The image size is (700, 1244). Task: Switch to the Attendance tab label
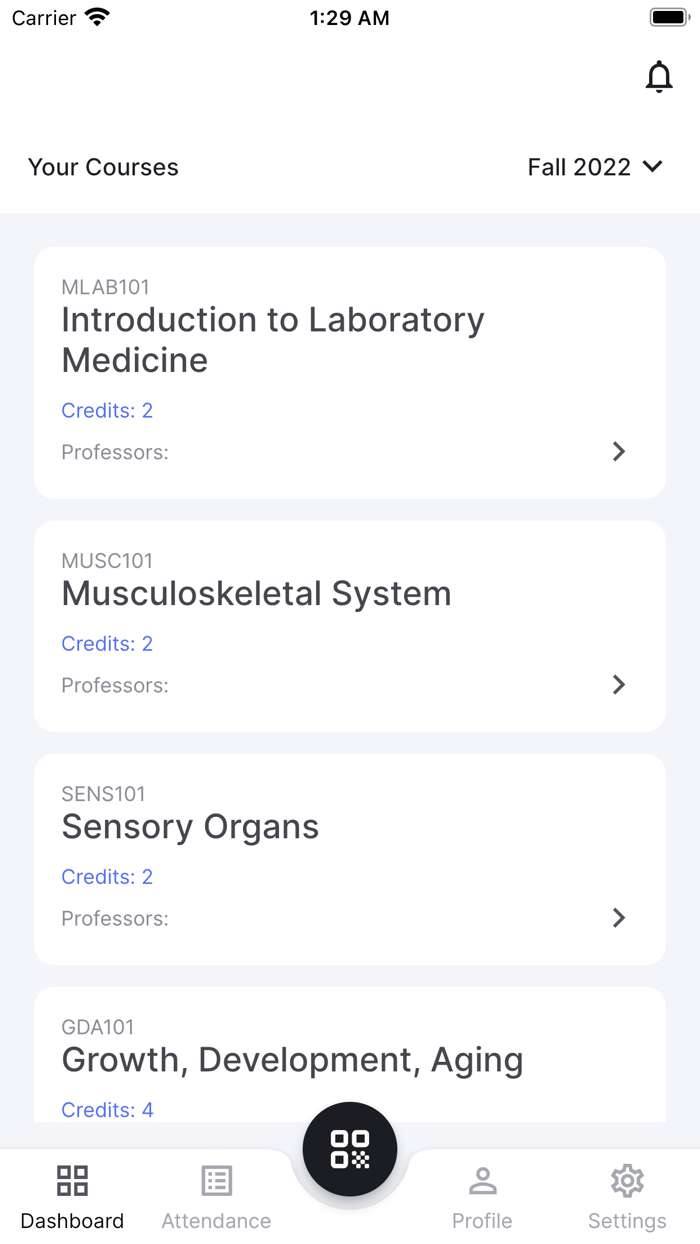216,1221
